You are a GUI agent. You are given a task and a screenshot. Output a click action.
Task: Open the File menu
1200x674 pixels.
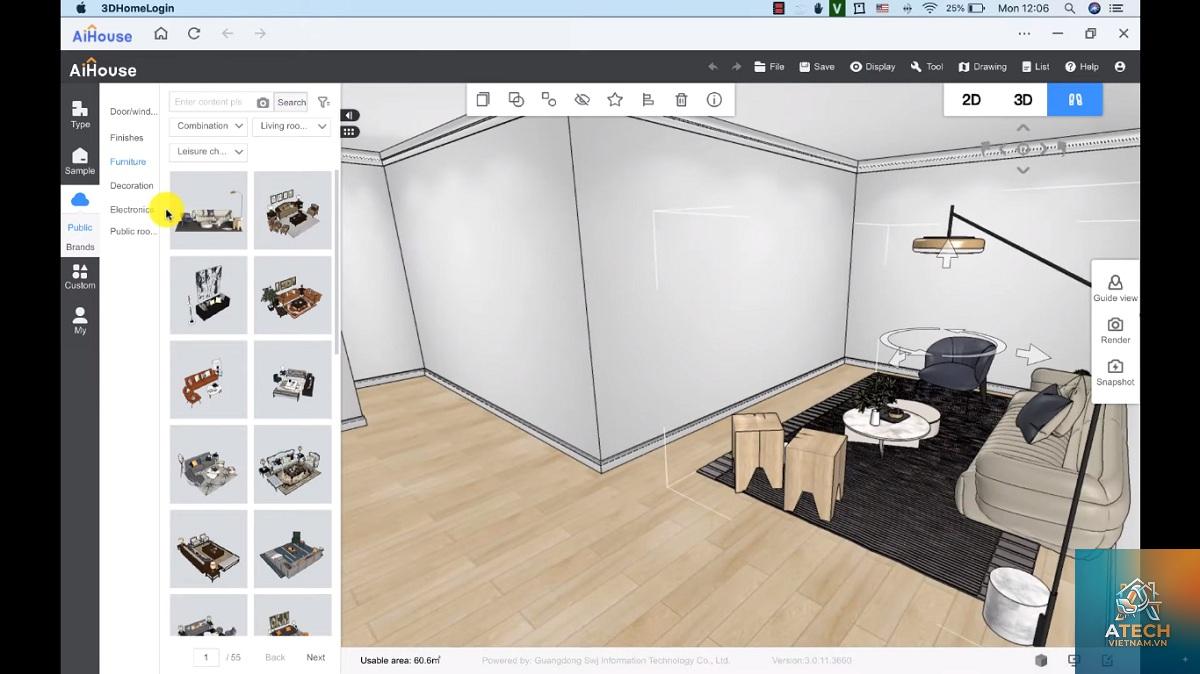pos(769,67)
